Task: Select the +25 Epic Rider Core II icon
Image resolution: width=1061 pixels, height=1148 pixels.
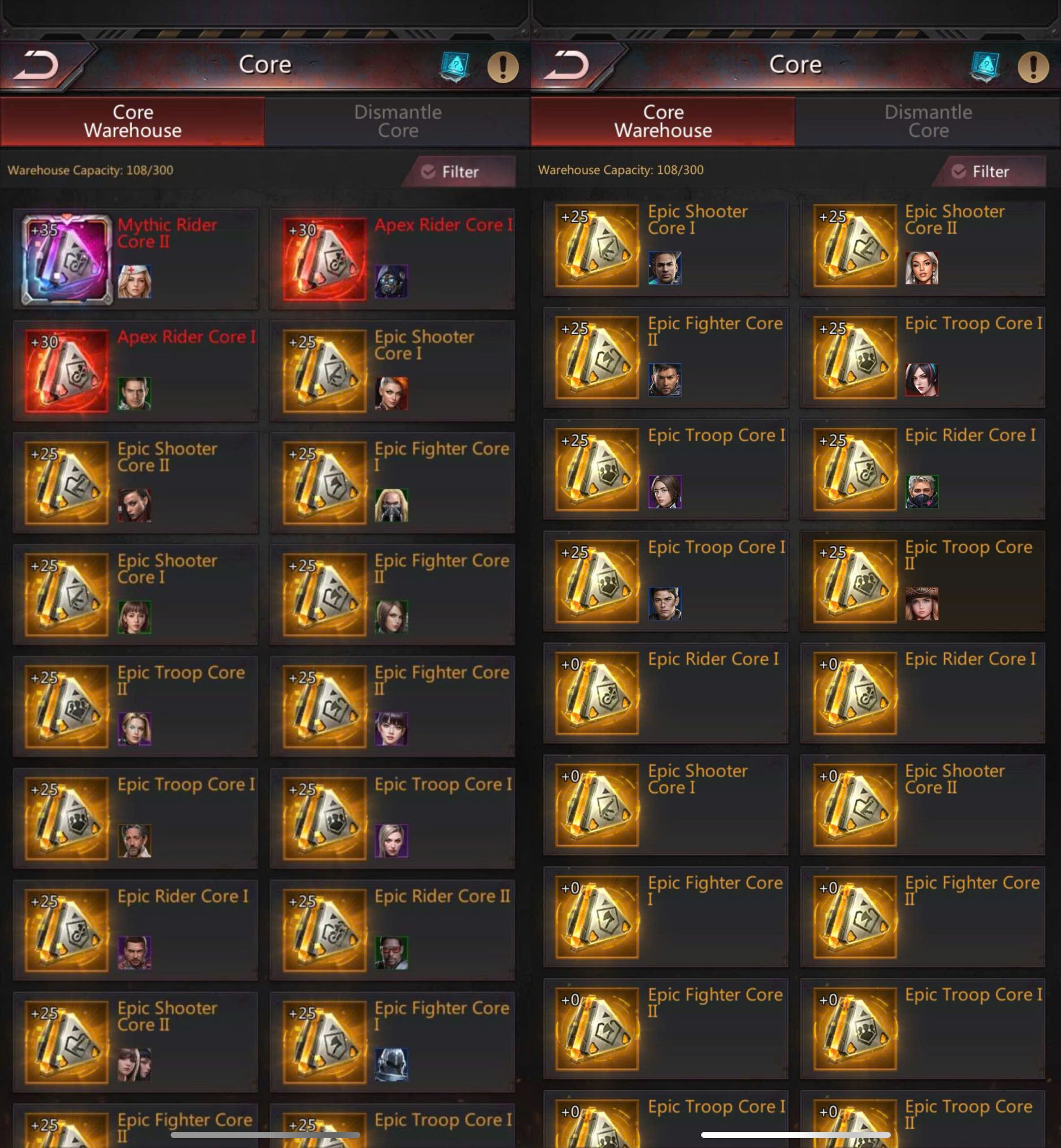Action: pos(325,930)
